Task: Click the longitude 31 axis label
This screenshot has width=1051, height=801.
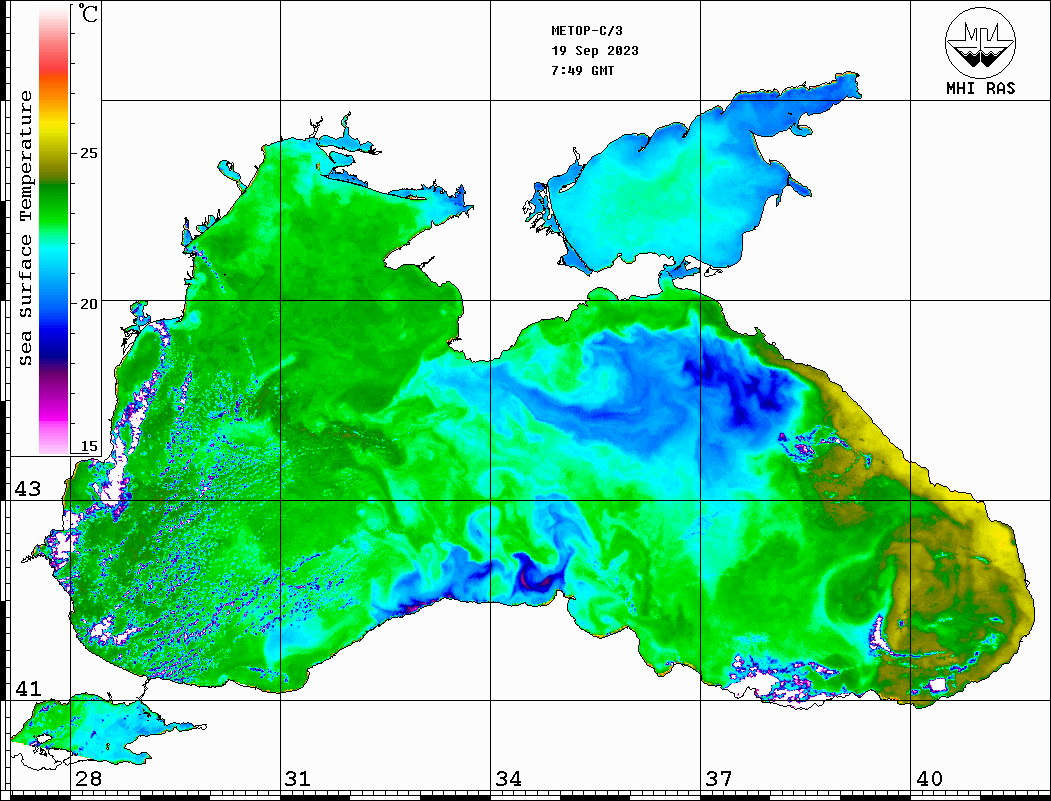Action: (298, 779)
